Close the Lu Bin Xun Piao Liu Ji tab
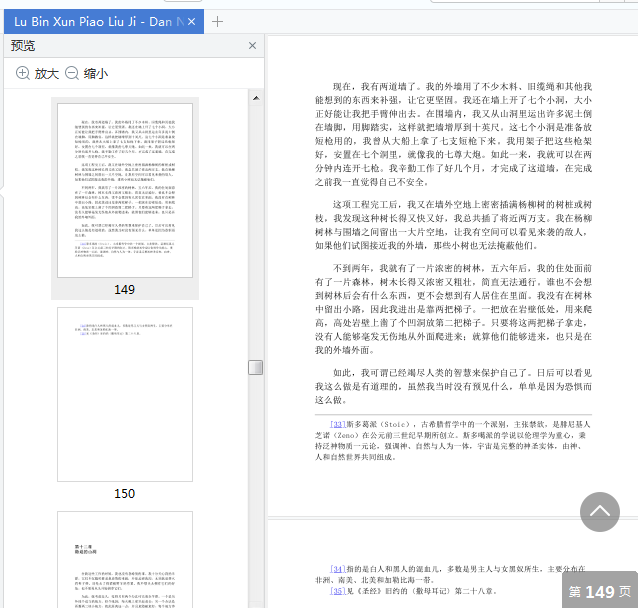The height and width of the screenshot is (608, 638). tap(193, 21)
